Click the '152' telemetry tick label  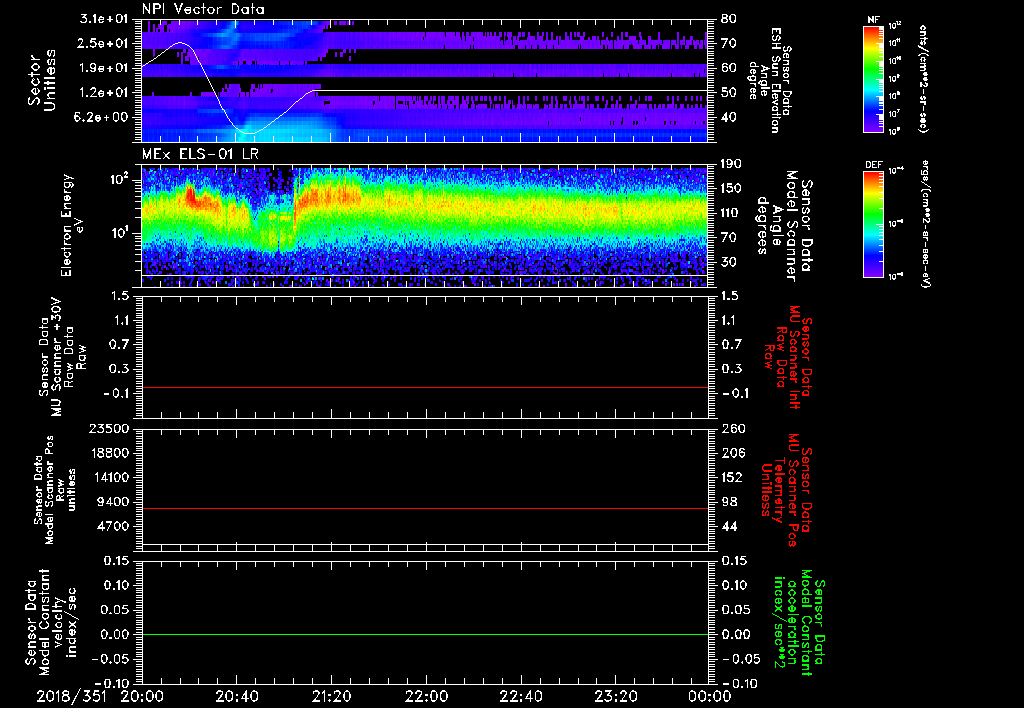point(732,477)
